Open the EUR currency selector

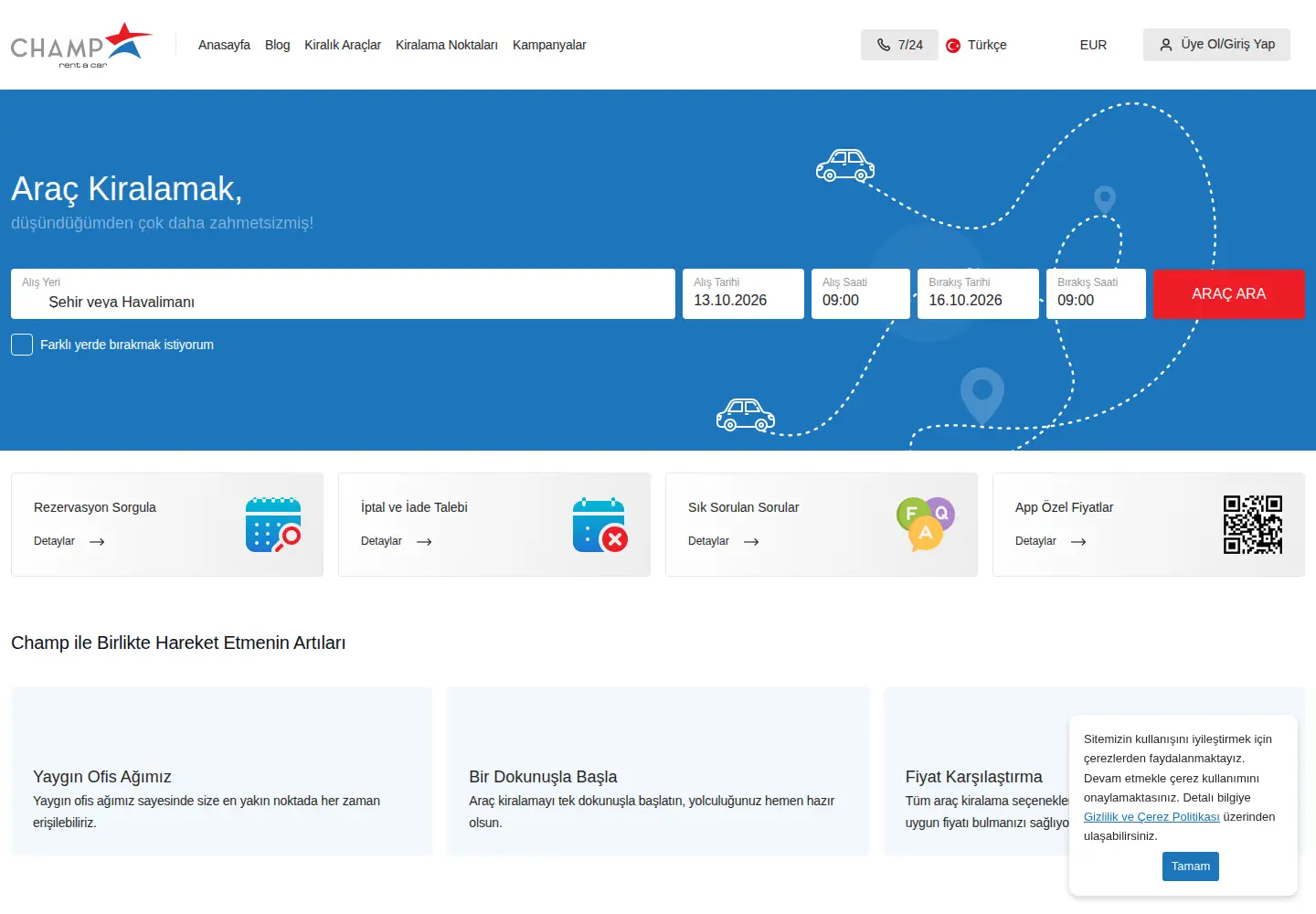[1093, 45]
